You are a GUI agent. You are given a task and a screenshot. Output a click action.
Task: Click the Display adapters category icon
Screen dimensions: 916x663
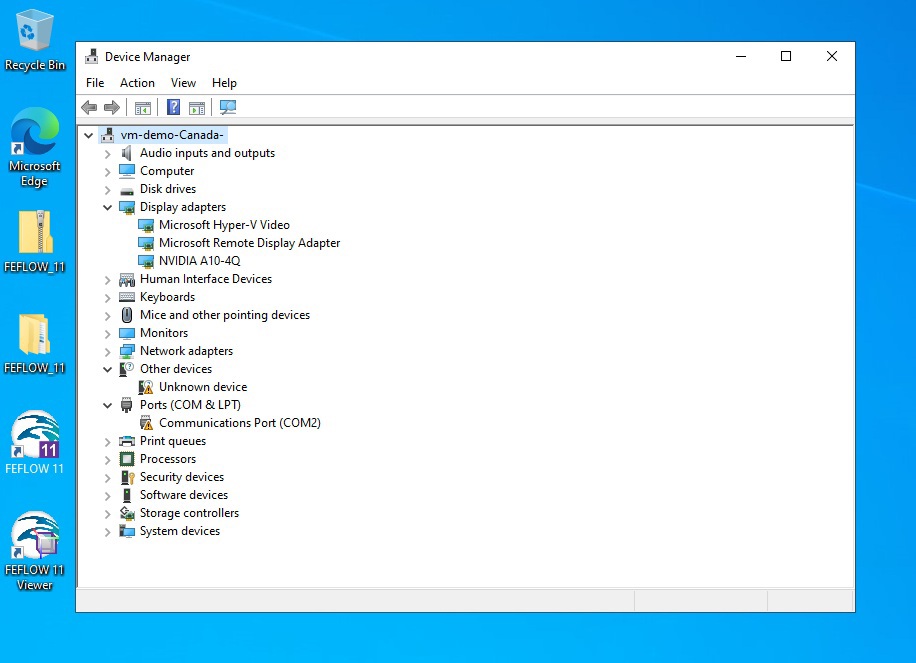coord(127,207)
